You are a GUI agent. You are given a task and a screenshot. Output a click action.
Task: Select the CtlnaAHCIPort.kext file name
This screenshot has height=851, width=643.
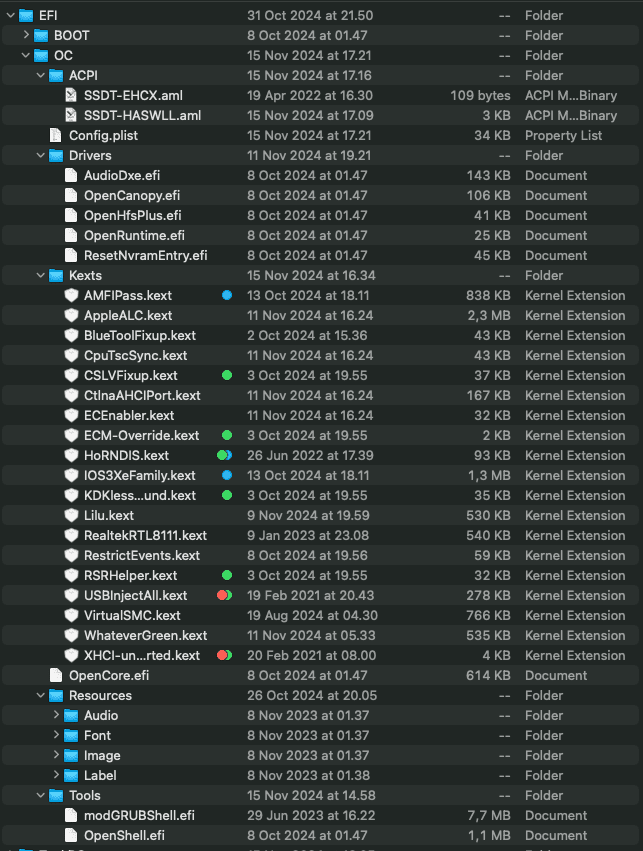142,396
